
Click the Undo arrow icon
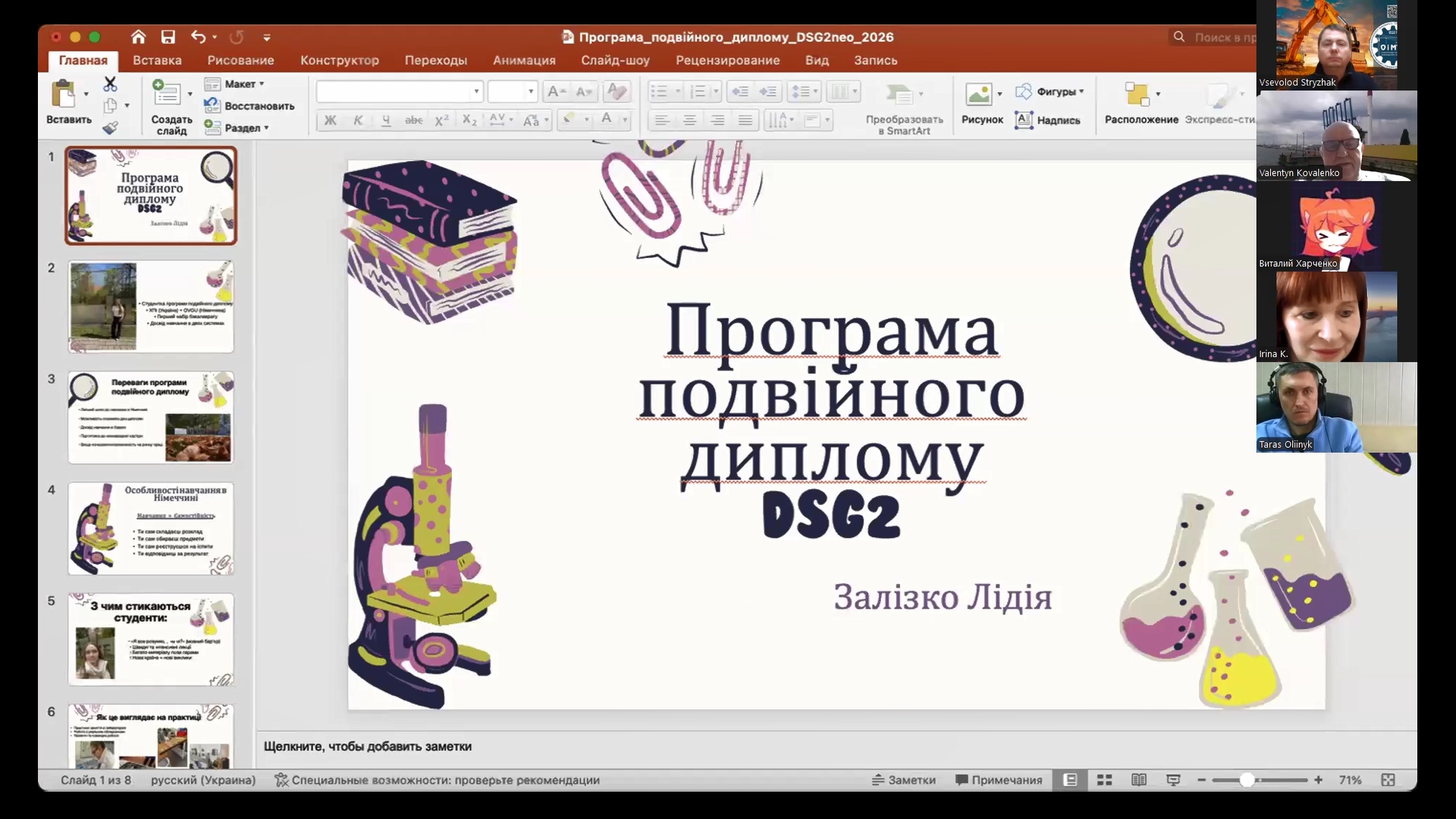click(198, 37)
